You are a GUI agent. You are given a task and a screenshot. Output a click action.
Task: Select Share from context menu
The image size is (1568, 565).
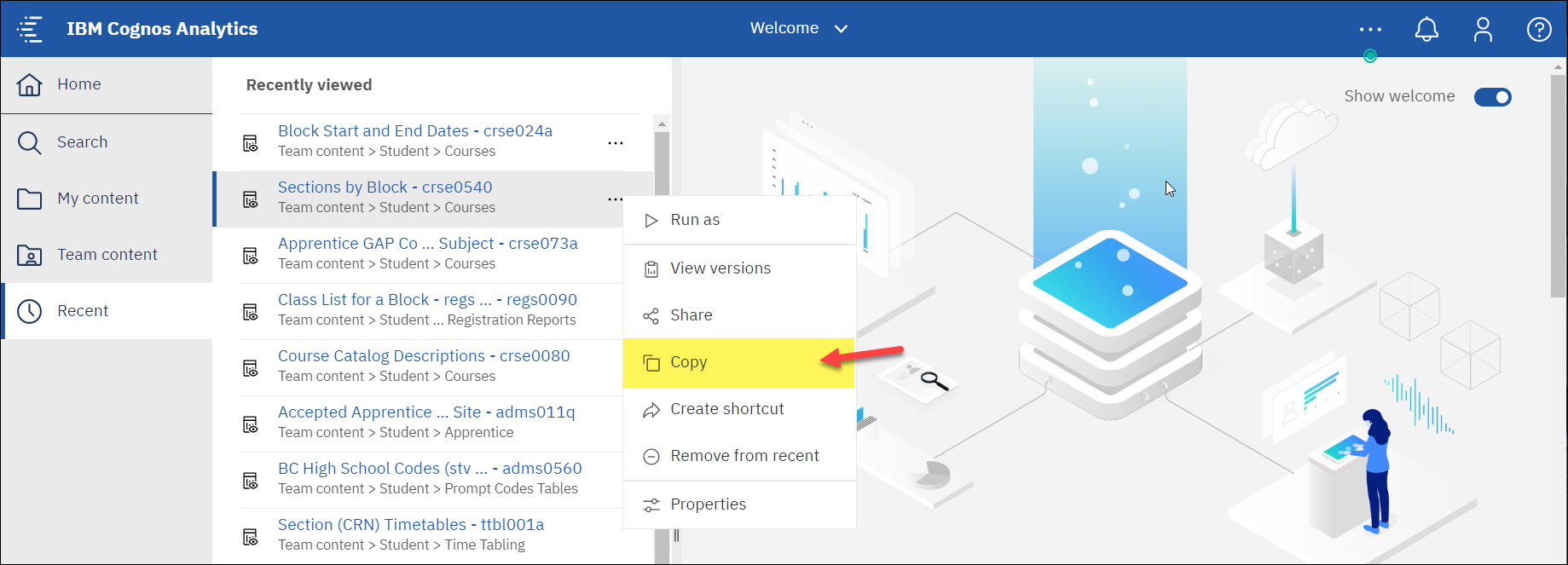pos(739,315)
